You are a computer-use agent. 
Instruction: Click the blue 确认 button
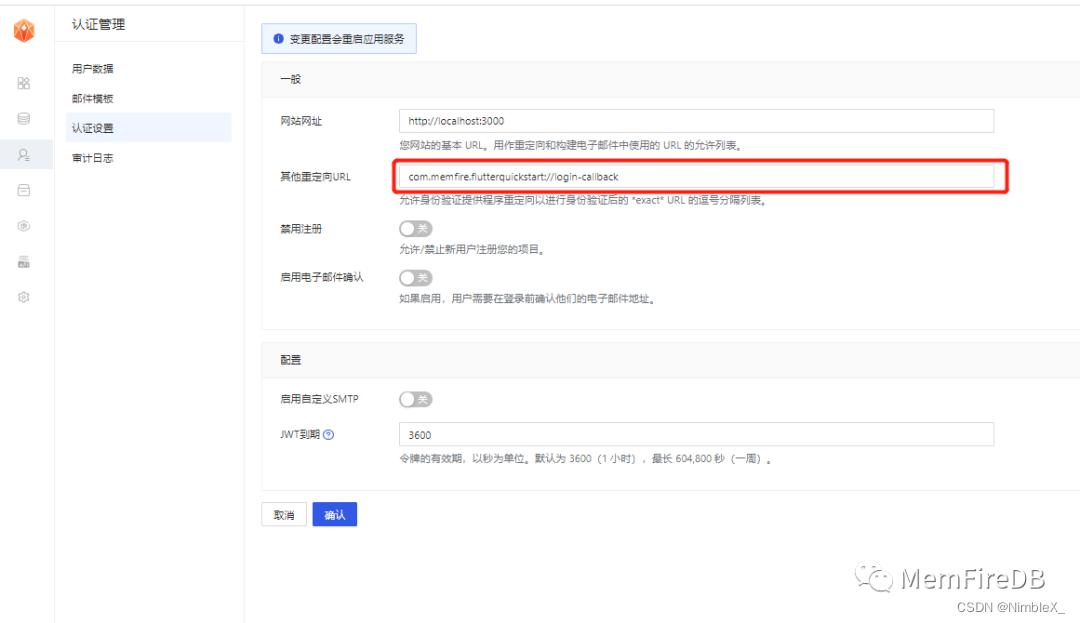(335, 514)
